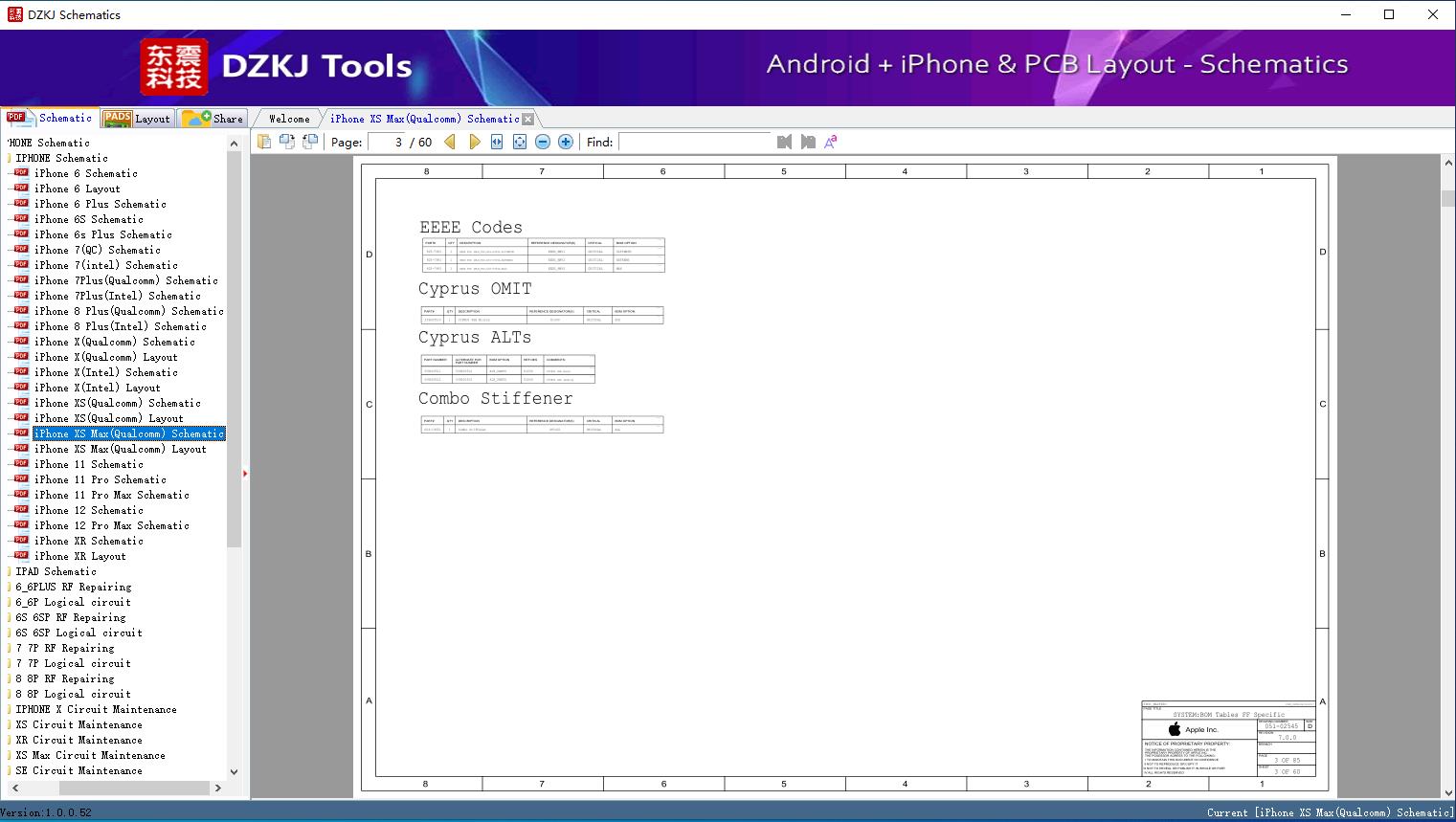Find the previous search match
The image size is (1456, 822).
(x=784, y=142)
